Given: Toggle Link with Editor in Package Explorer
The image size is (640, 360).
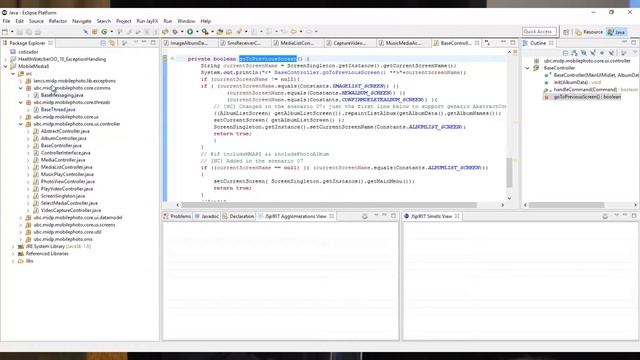Looking at the screenshot, I should pos(112,43).
